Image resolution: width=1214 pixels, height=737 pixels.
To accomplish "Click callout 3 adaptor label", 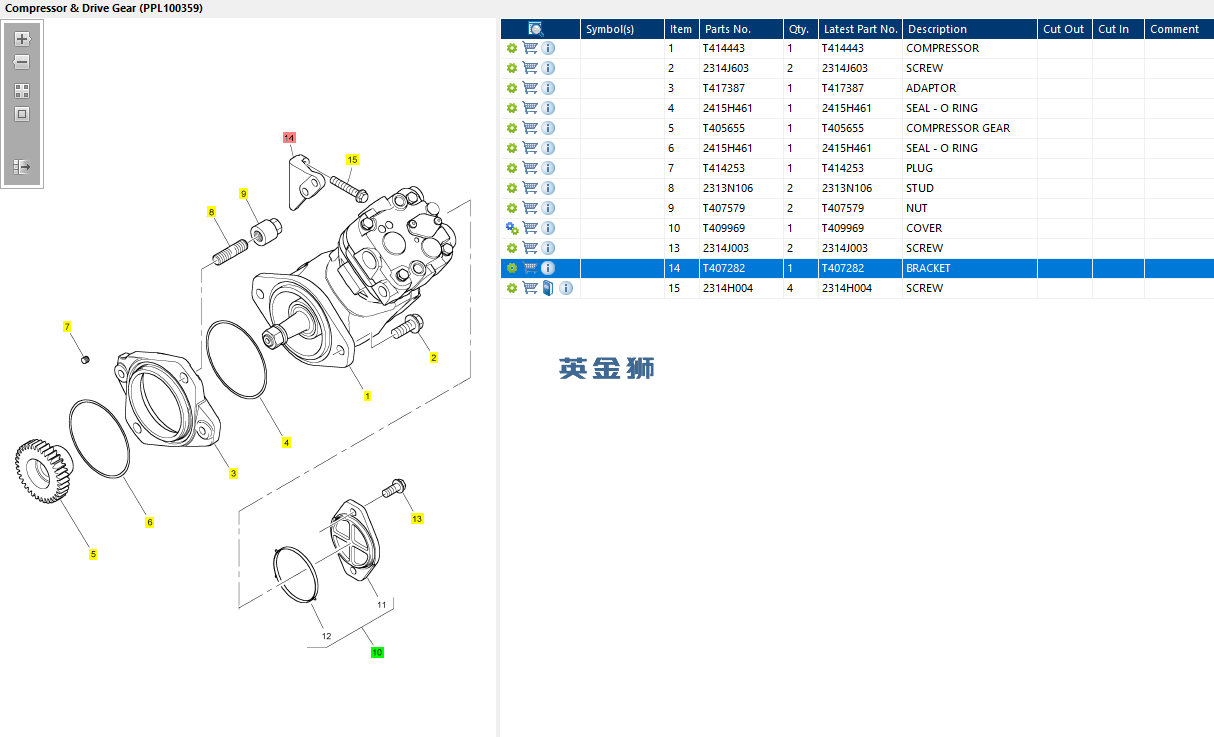I will coord(233,473).
